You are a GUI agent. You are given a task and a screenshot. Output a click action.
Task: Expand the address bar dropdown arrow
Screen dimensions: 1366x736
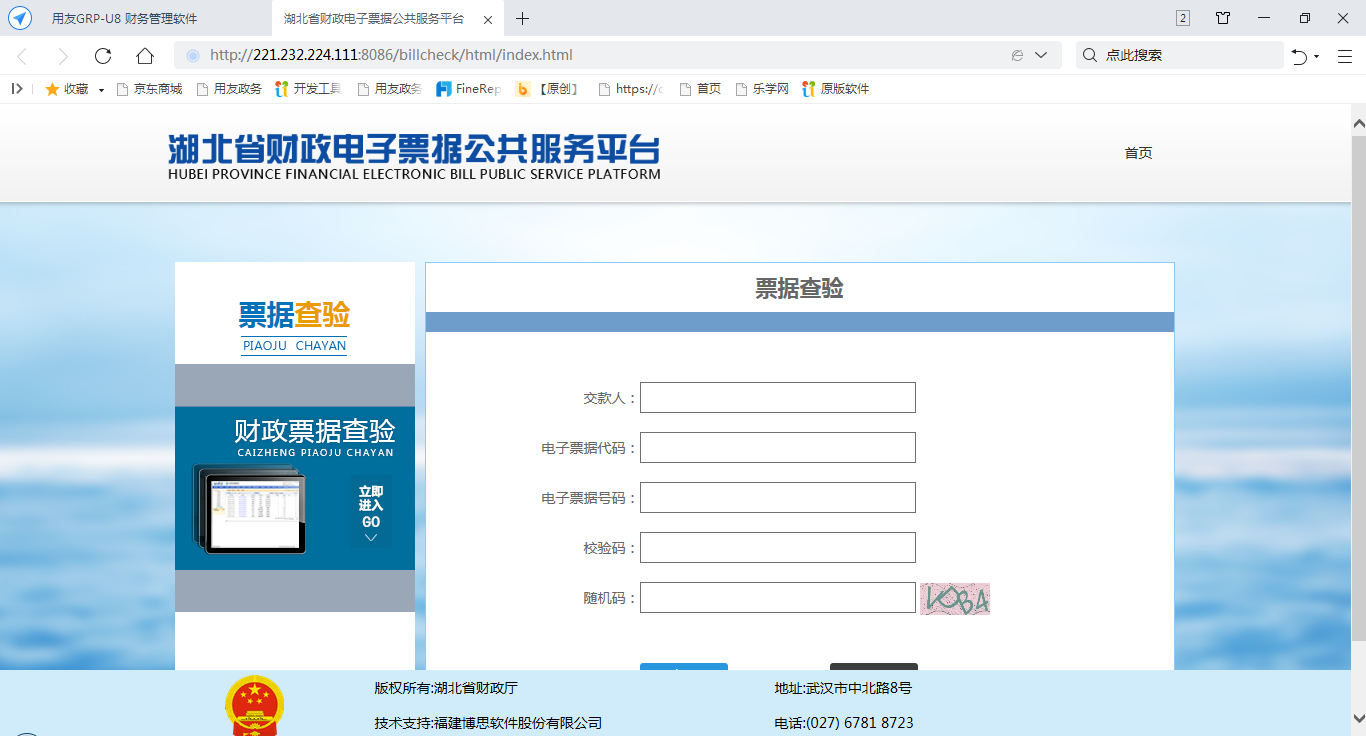(x=1041, y=56)
